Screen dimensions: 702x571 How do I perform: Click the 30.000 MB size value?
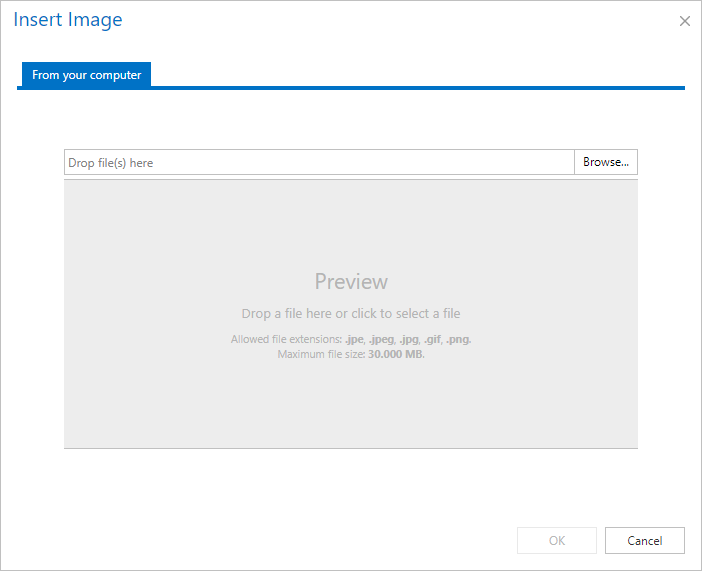pyautogui.click(x=396, y=354)
